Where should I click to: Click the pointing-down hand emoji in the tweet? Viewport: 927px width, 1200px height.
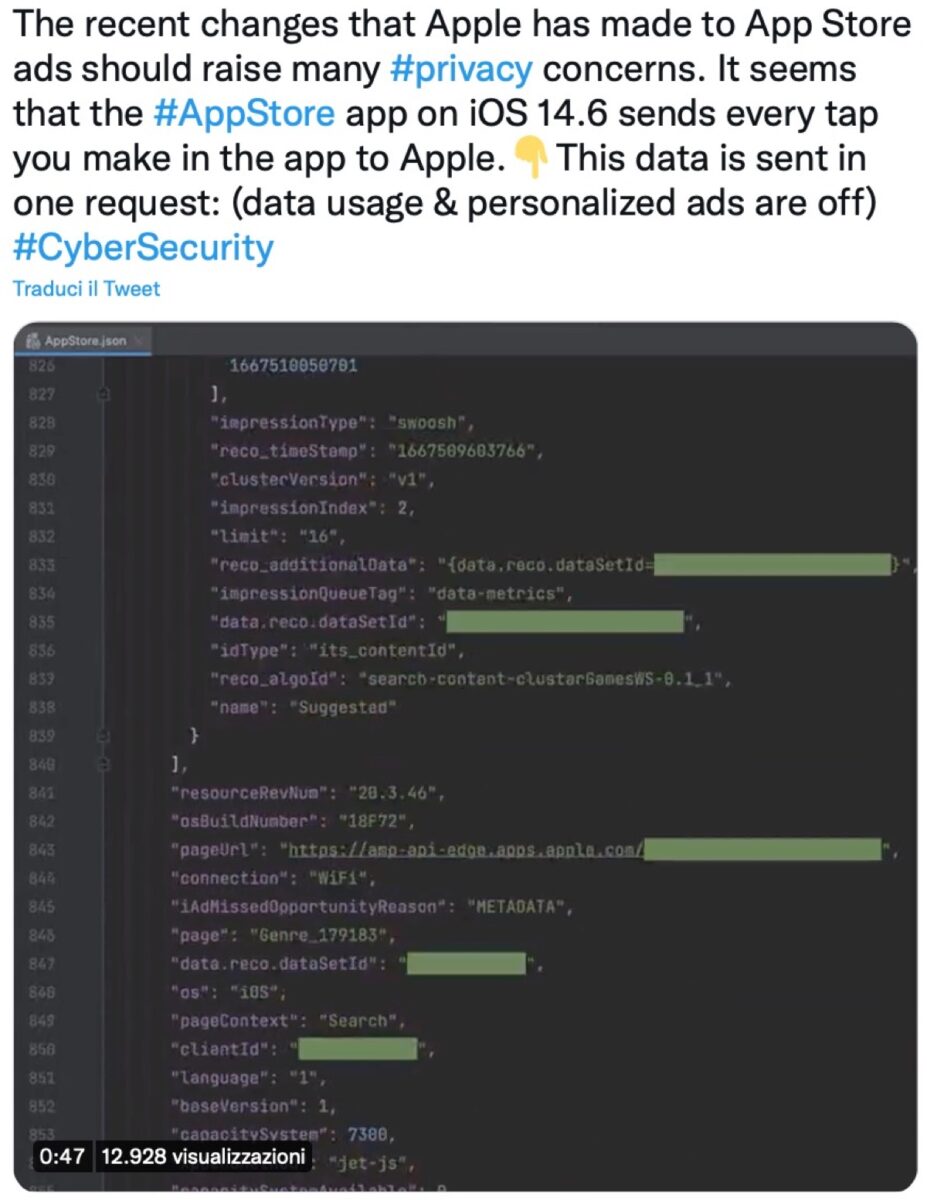click(526, 159)
